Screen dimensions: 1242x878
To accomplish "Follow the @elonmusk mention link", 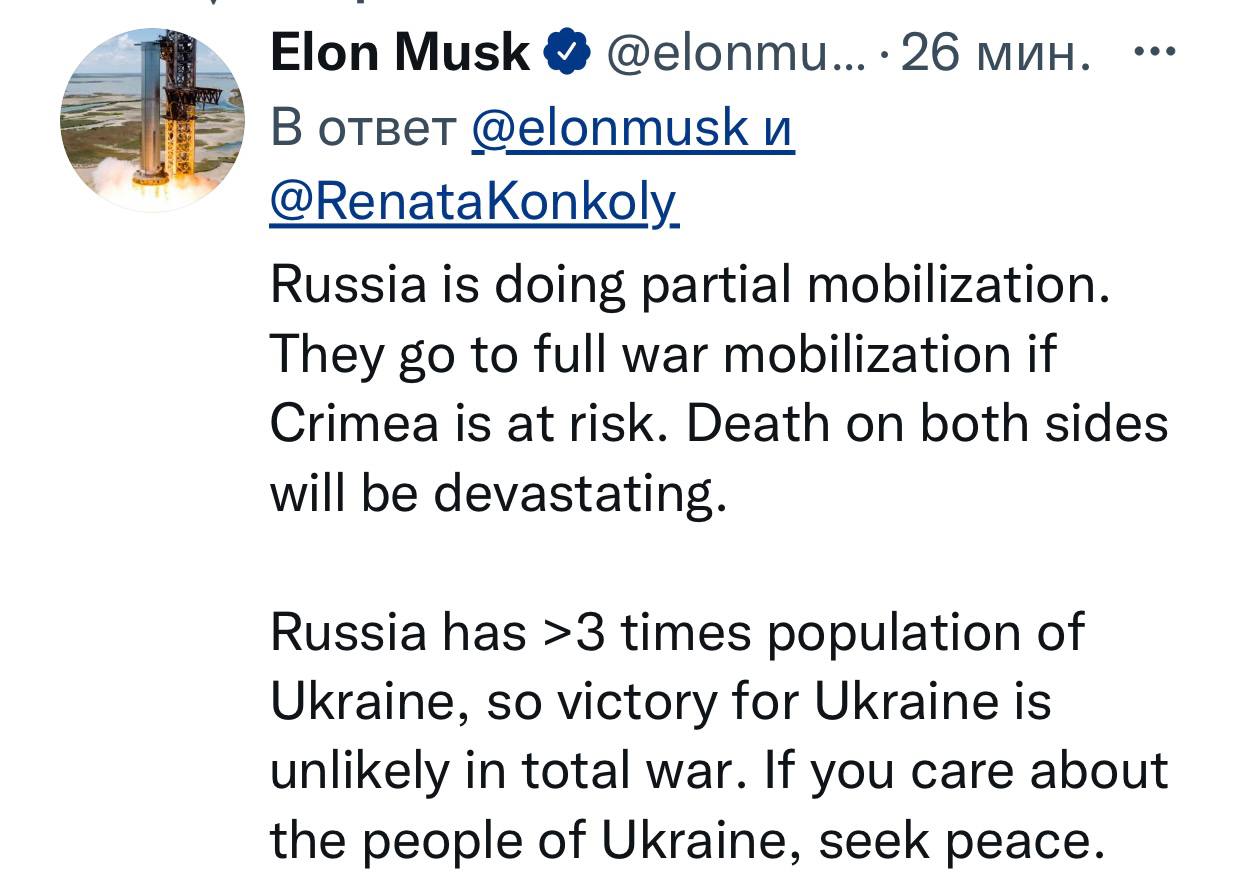I will [x=610, y=128].
